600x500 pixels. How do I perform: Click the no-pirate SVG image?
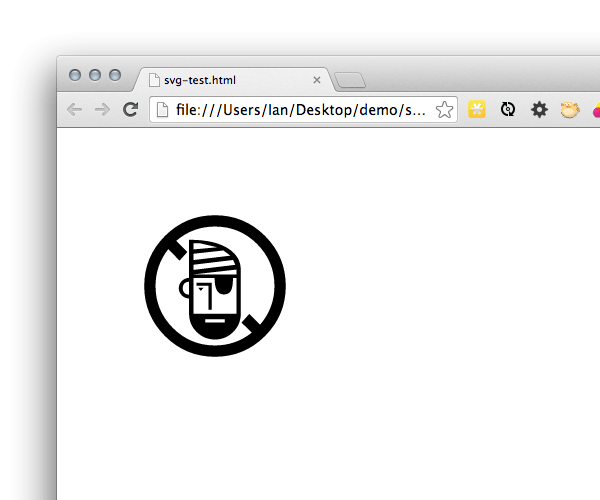[x=215, y=286]
